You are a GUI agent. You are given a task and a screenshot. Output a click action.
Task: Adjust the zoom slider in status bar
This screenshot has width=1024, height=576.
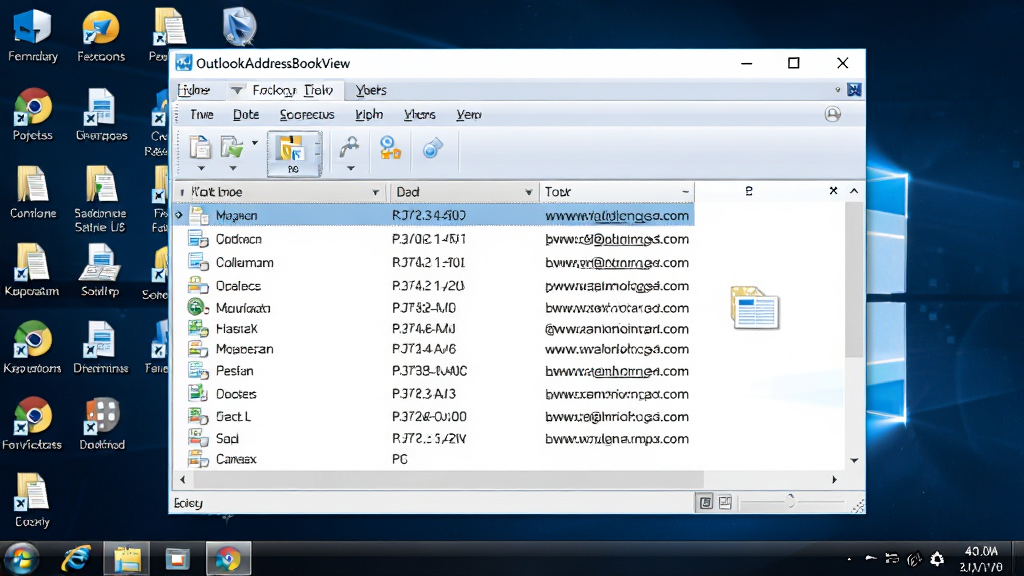tap(790, 502)
